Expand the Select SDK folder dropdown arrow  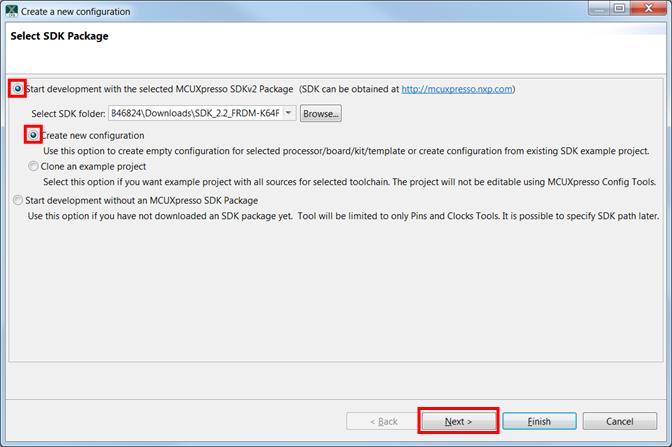(x=289, y=113)
